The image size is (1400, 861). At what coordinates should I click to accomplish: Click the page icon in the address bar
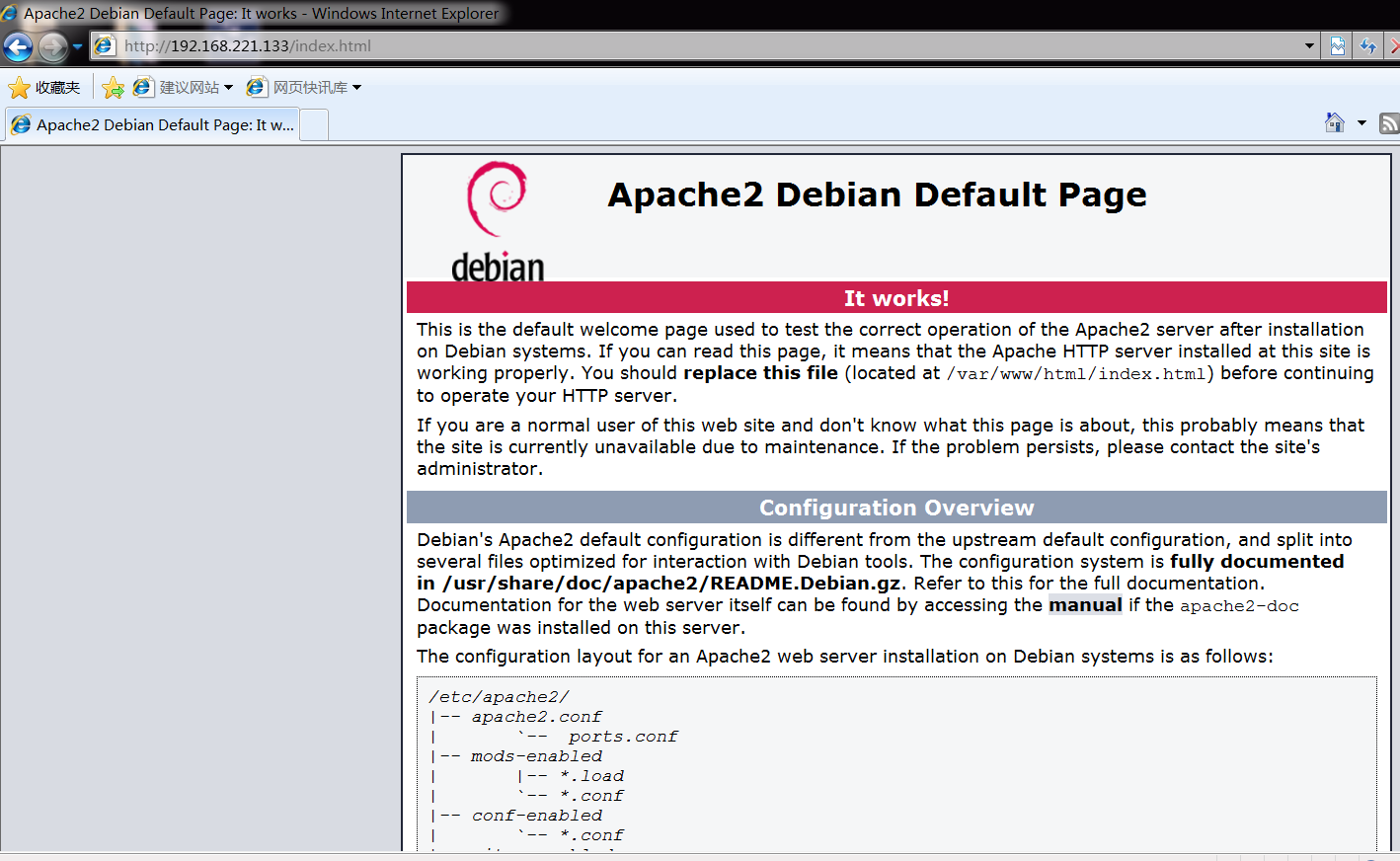[x=105, y=45]
